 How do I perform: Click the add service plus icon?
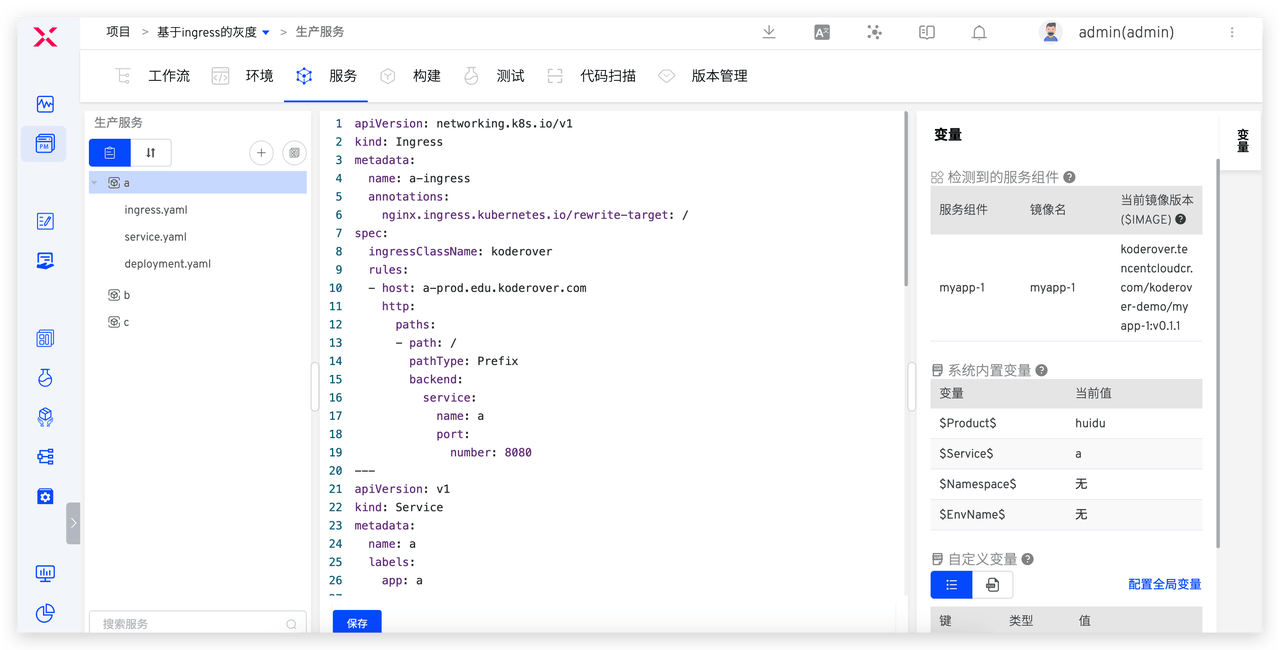point(261,153)
